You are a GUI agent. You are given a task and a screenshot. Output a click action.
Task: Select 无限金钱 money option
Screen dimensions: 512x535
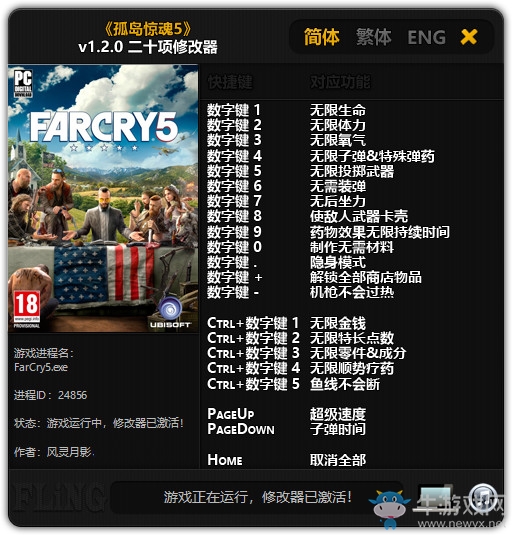(338, 323)
